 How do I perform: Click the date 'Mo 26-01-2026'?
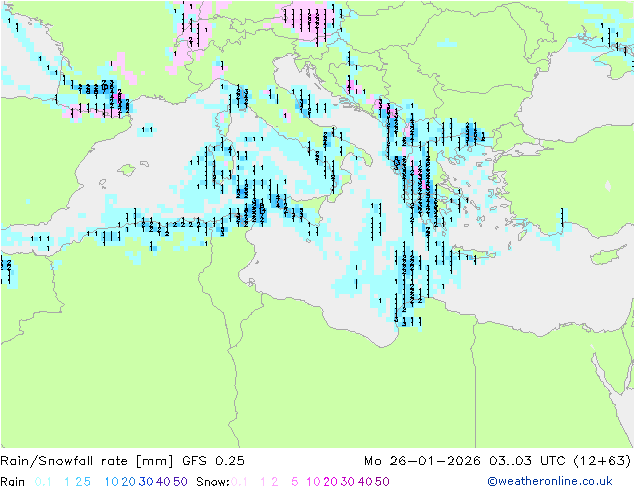click(x=422, y=461)
